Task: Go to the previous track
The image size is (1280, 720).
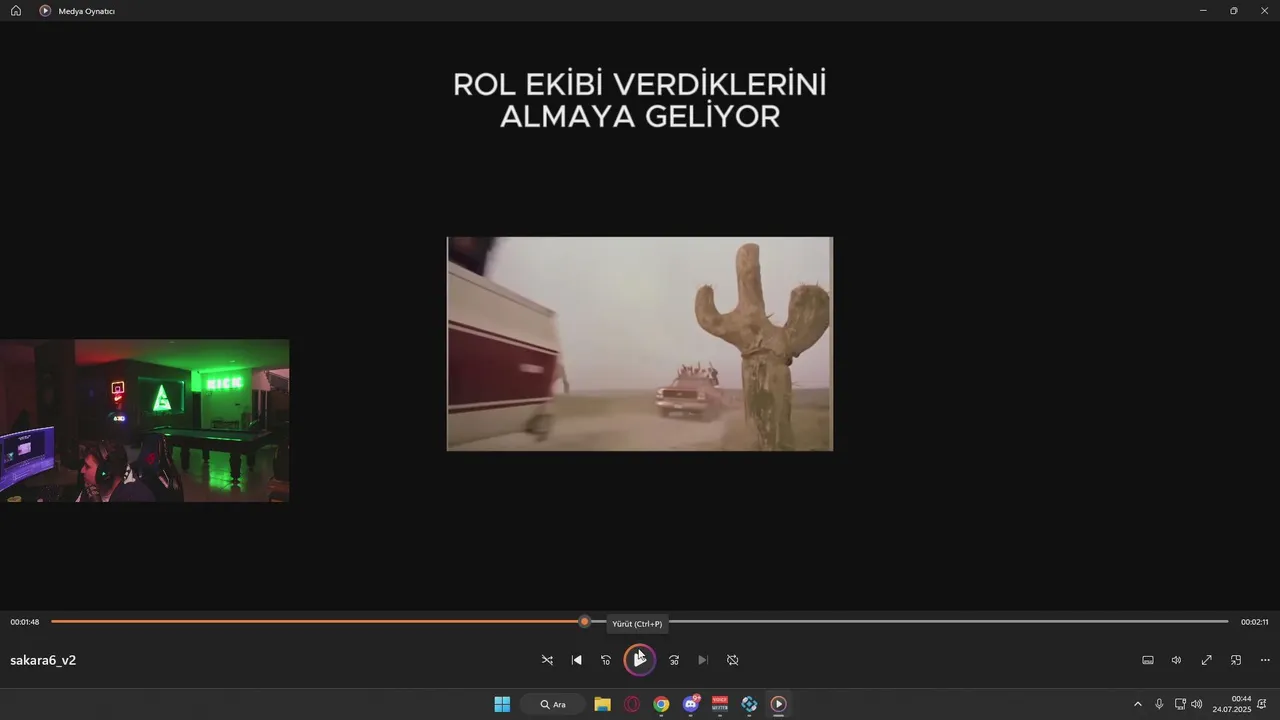Action: (x=576, y=660)
